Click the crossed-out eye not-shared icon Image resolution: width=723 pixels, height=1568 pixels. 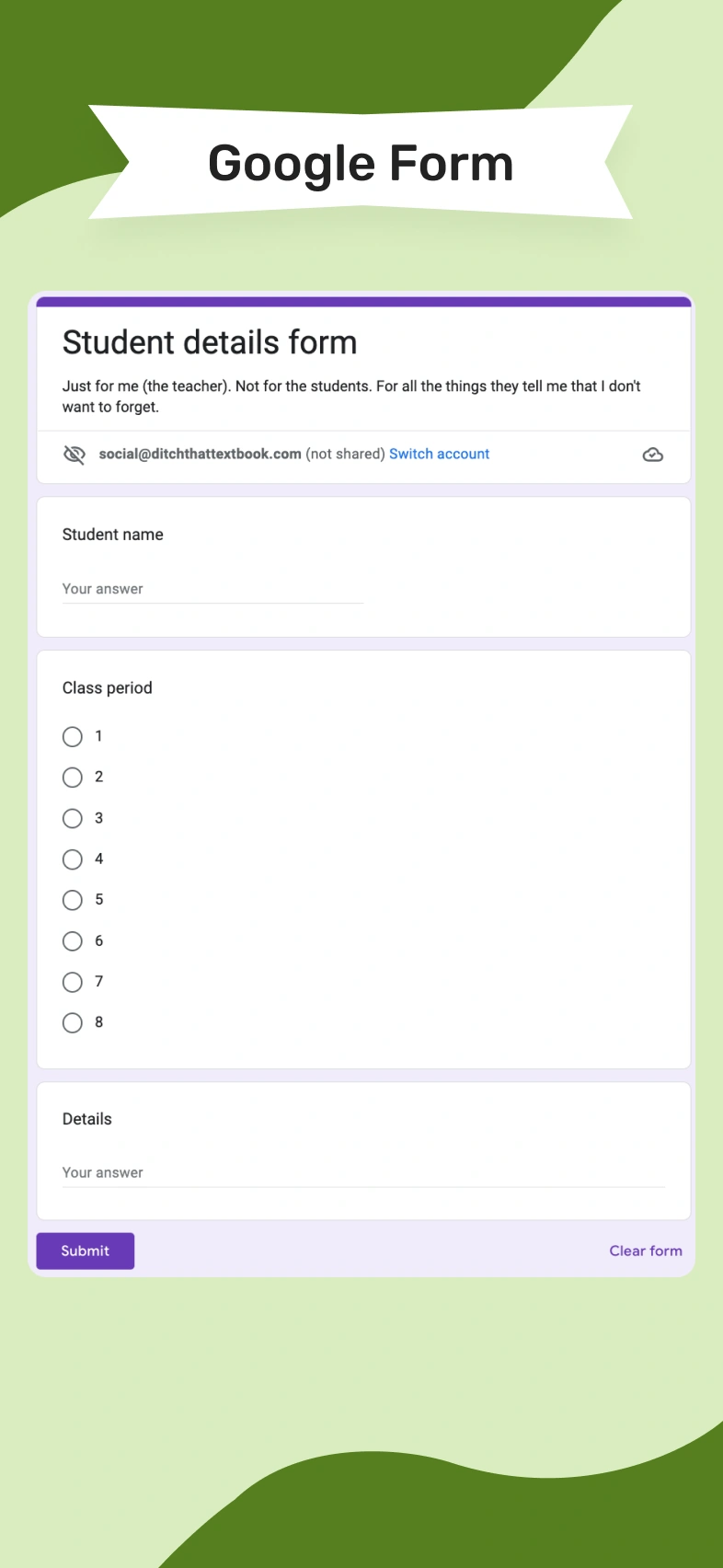[75, 455]
